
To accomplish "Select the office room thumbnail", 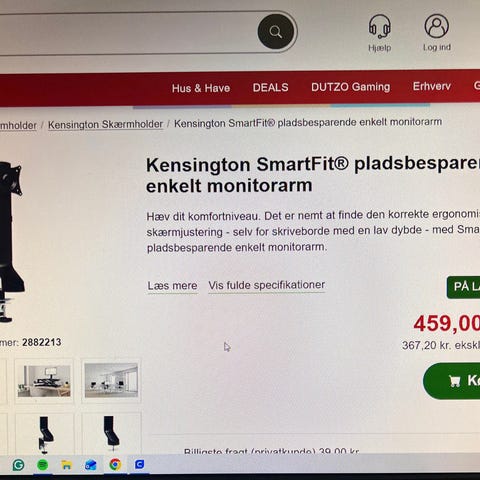I will tap(111, 380).
